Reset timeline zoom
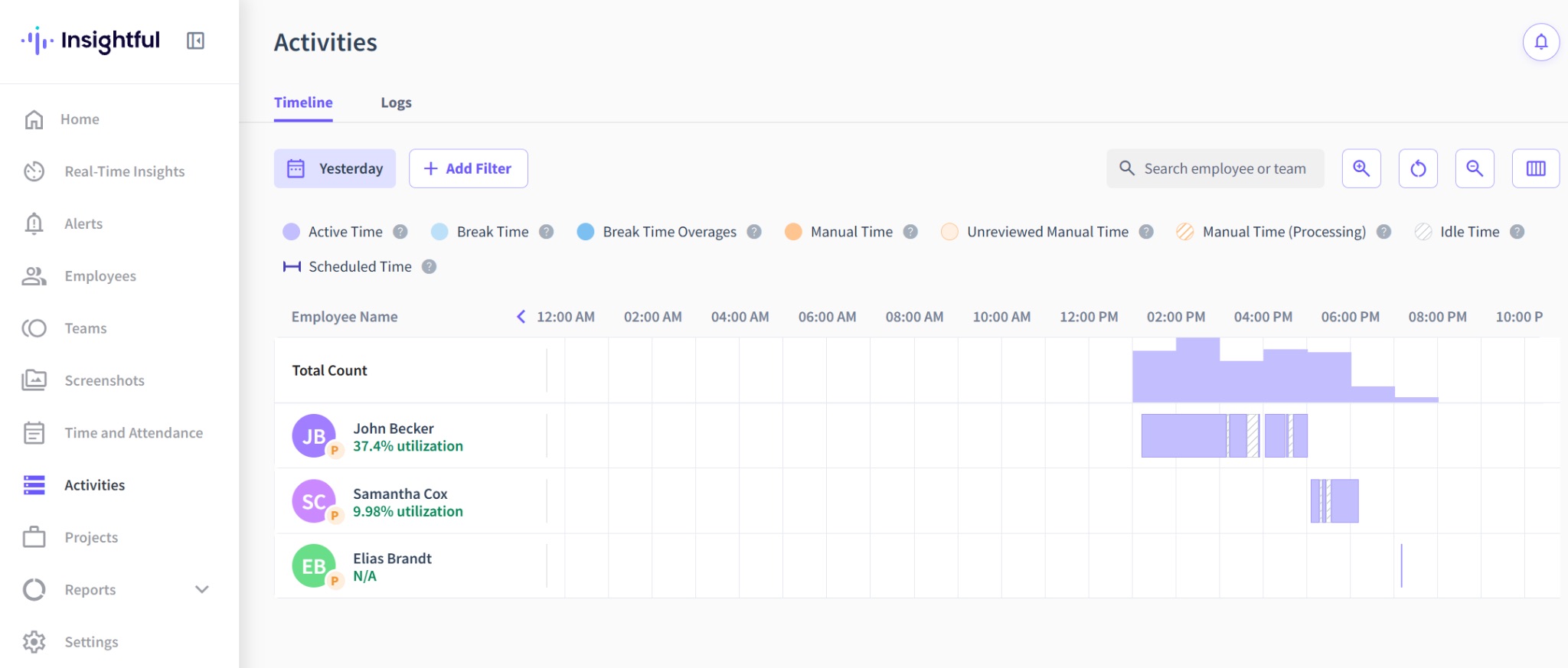This screenshot has width=1568, height=668. click(1418, 168)
